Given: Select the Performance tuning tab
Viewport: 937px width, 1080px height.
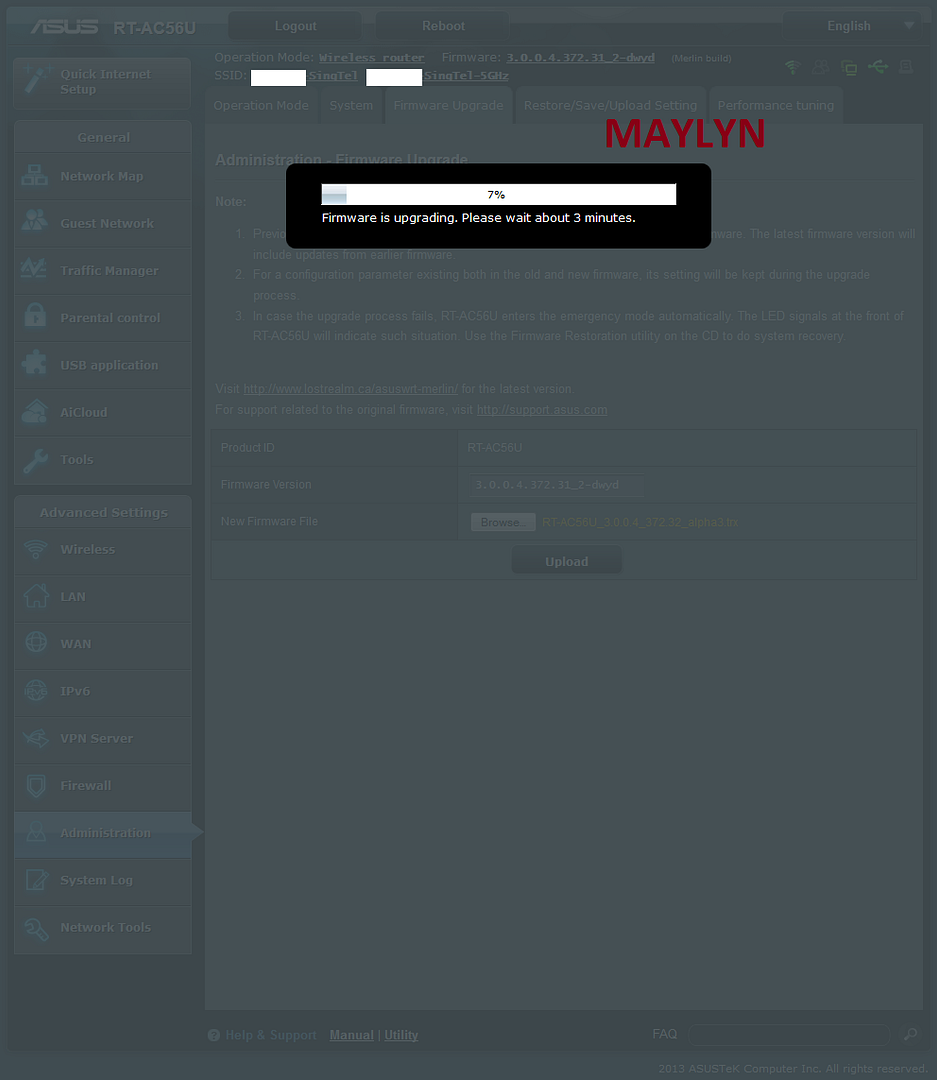Looking at the screenshot, I should (x=775, y=106).
